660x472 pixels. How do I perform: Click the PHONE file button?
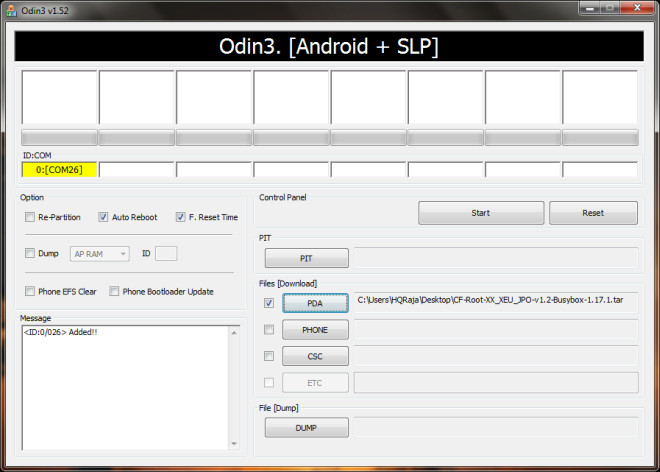point(315,330)
